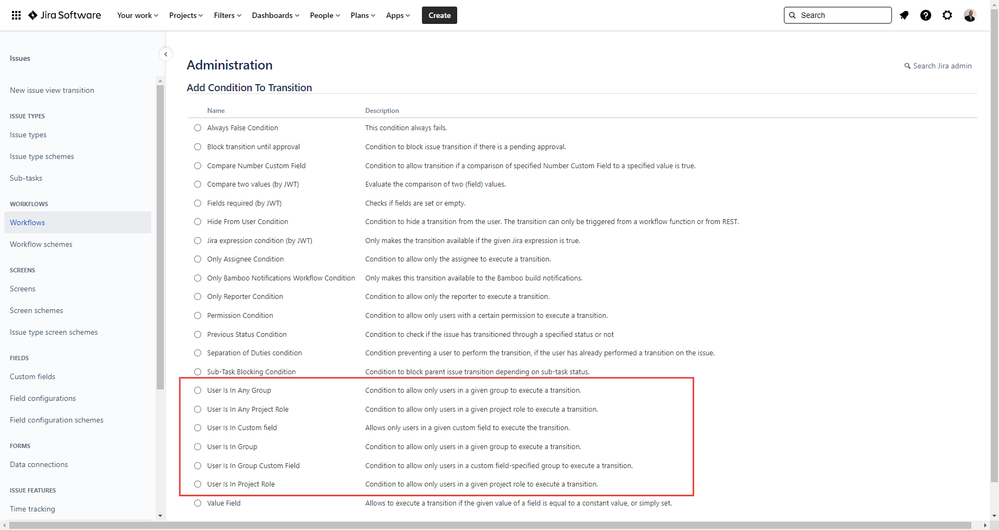Image resolution: width=999 pixels, height=530 pixels.
Task: Click the Description column header
Action: 382,111
